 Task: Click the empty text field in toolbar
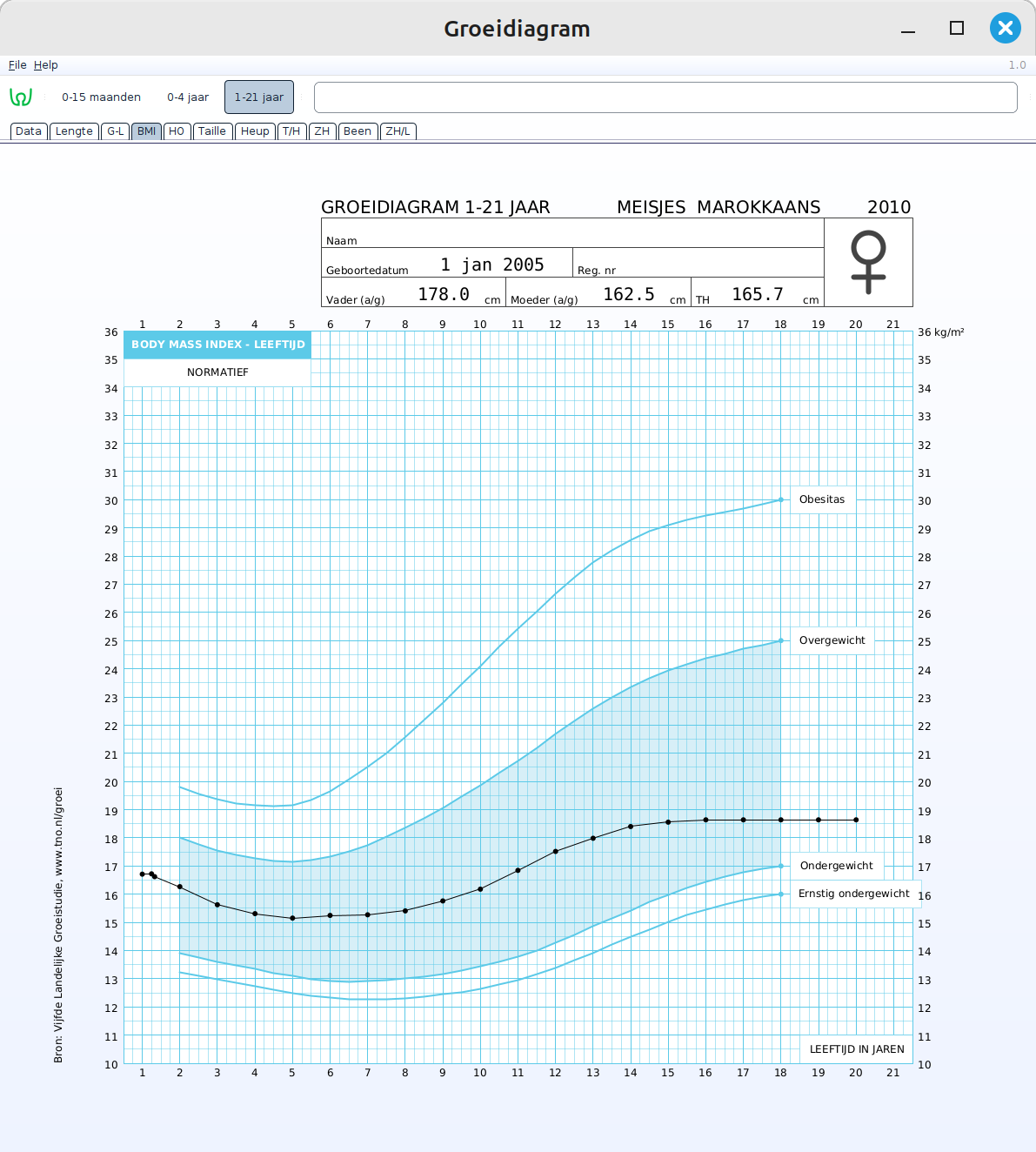point(665,97)
